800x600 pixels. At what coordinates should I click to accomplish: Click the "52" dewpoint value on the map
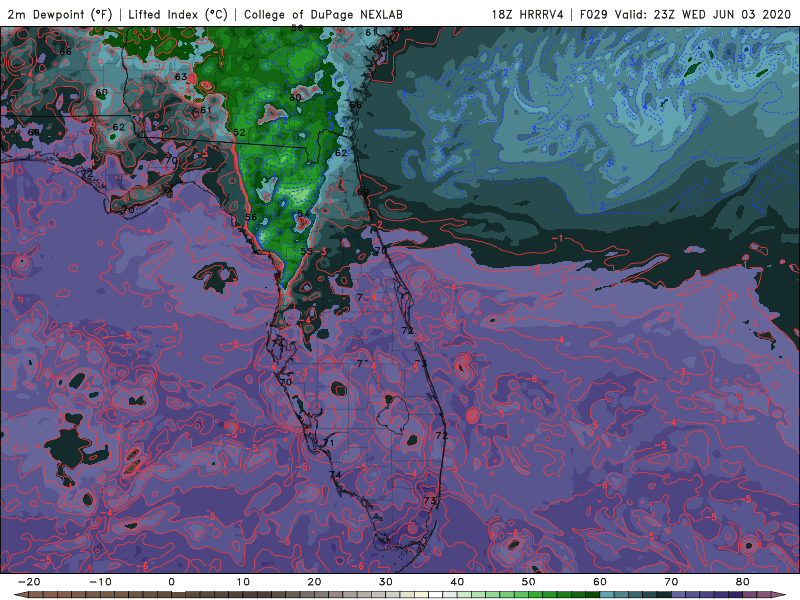(239, 132)
